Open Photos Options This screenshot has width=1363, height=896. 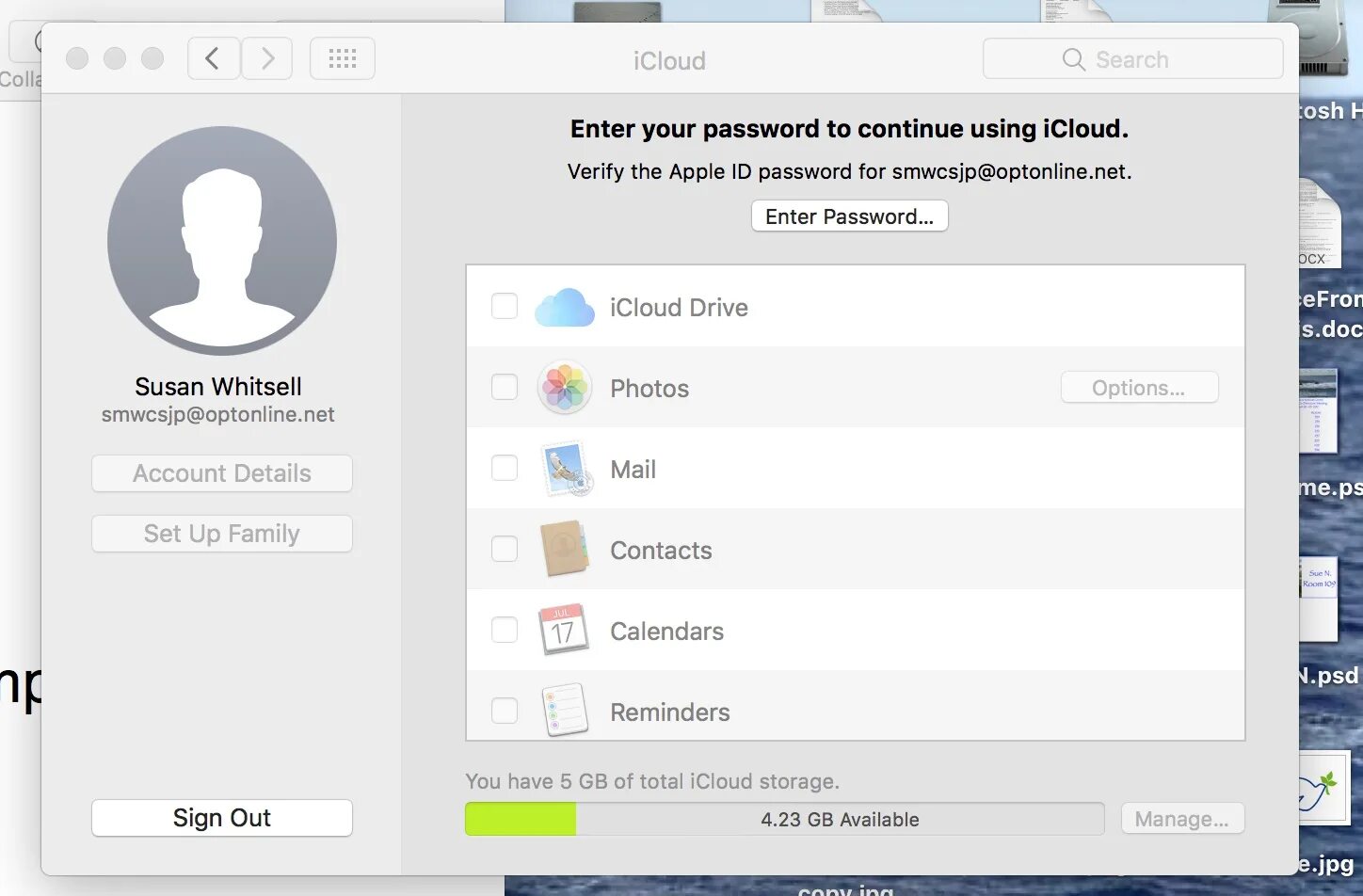[1139, 388]
